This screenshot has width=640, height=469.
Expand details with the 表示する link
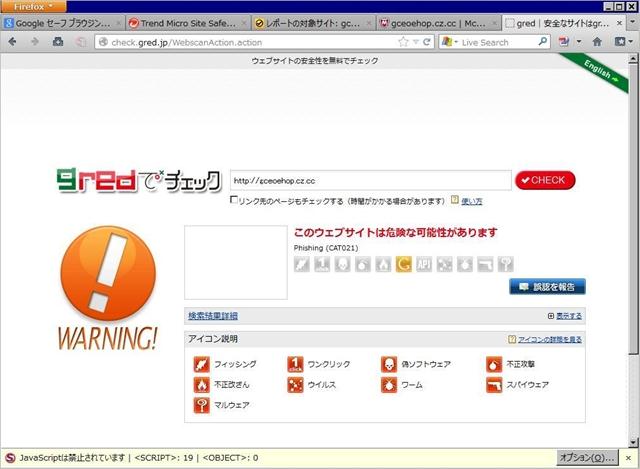click(x=569, y=316)
